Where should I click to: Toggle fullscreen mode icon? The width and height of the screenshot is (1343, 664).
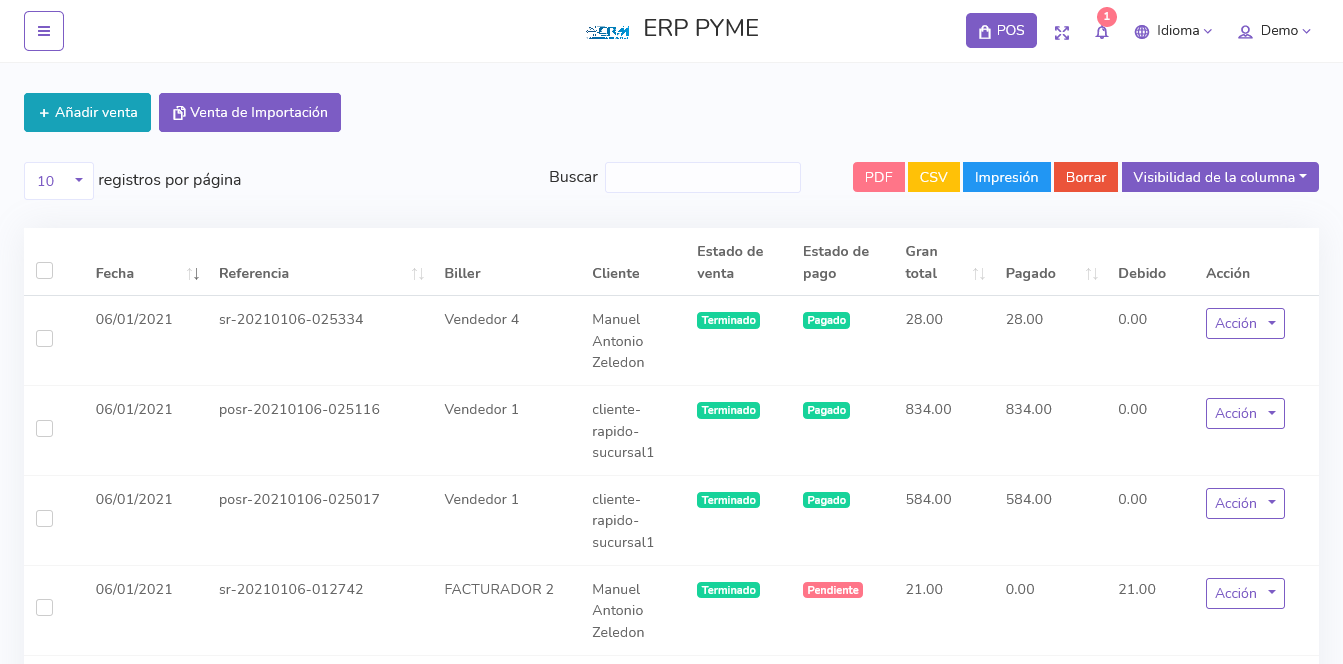coord(1062,32)
